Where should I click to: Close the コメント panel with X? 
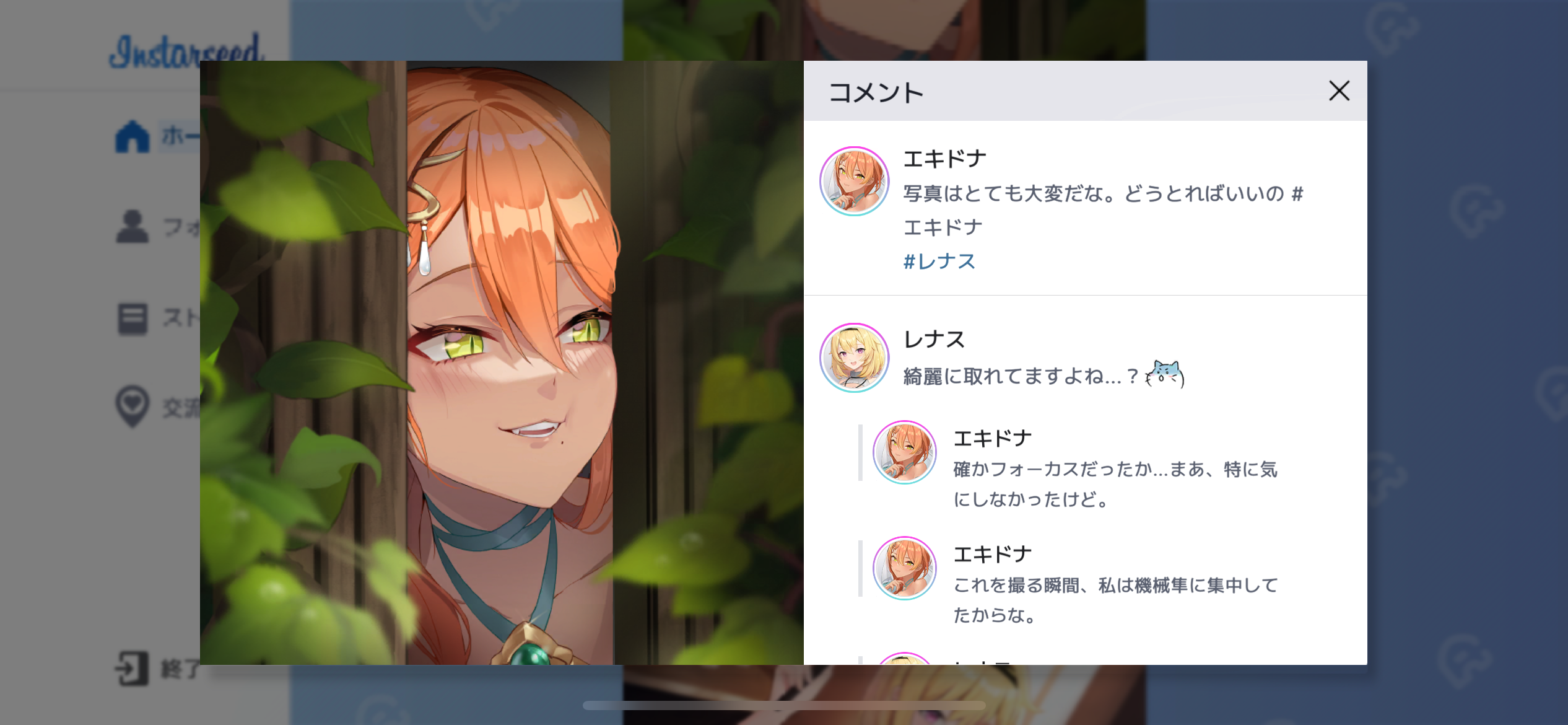point(1339,91)
